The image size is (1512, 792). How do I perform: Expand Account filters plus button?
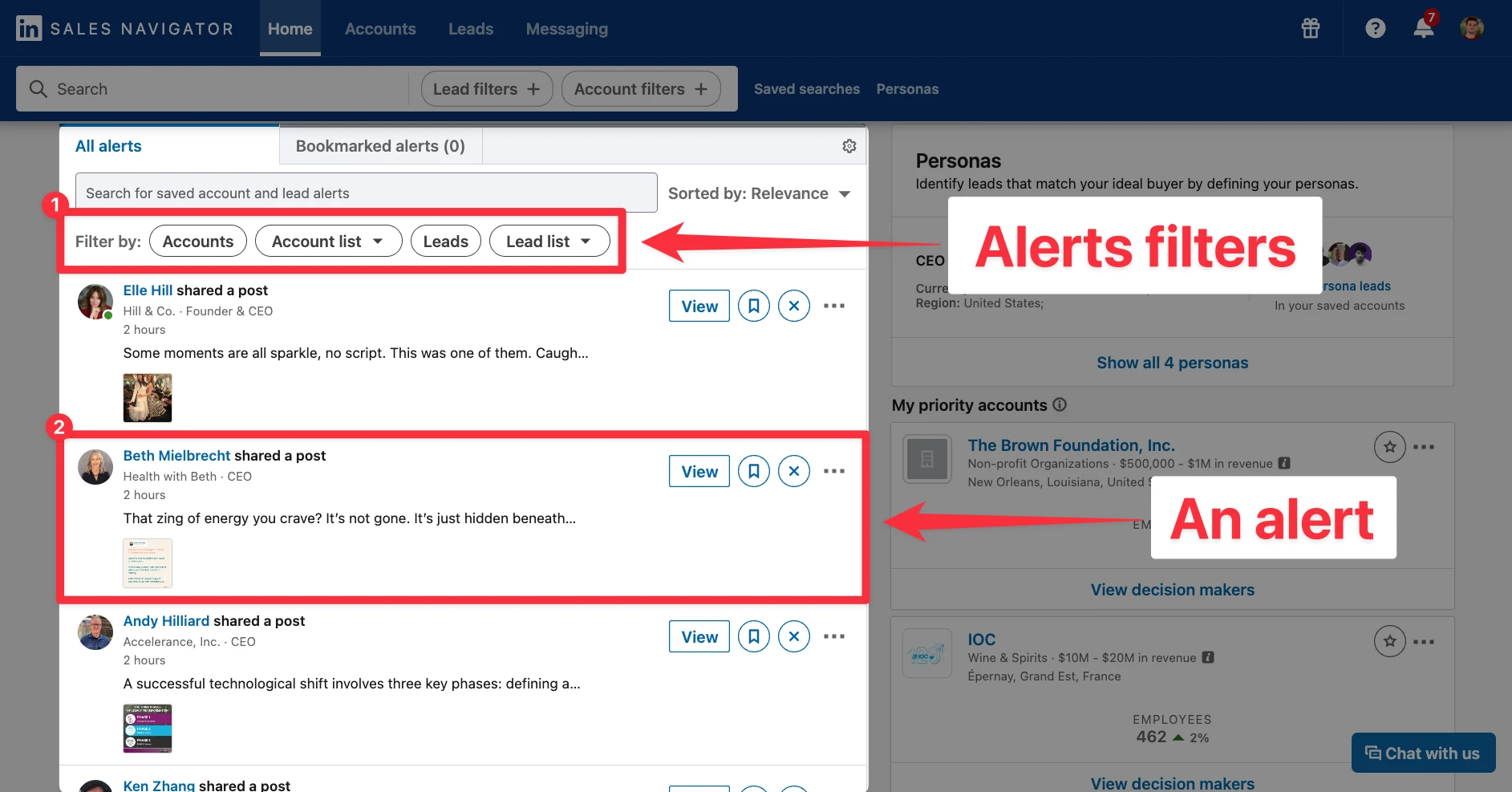[641, 89]
